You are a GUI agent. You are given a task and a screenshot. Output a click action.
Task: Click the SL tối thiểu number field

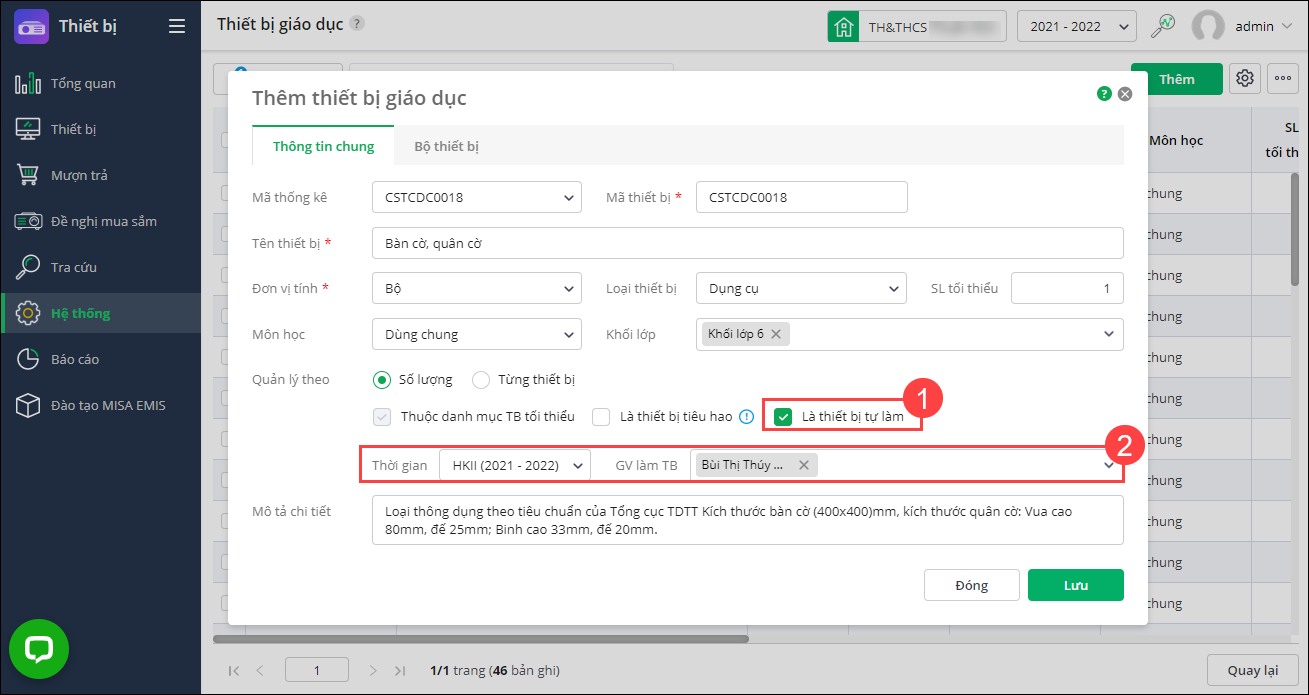click(x=1067, y=288)
